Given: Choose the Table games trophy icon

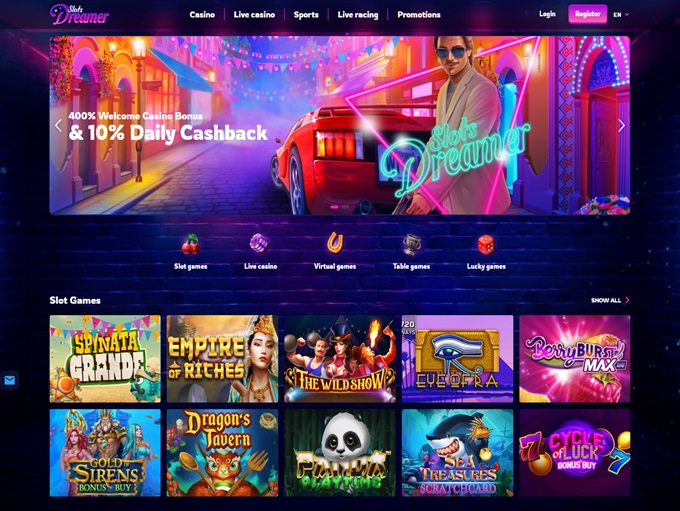Looking at the screenshot, I should point(412,245).
